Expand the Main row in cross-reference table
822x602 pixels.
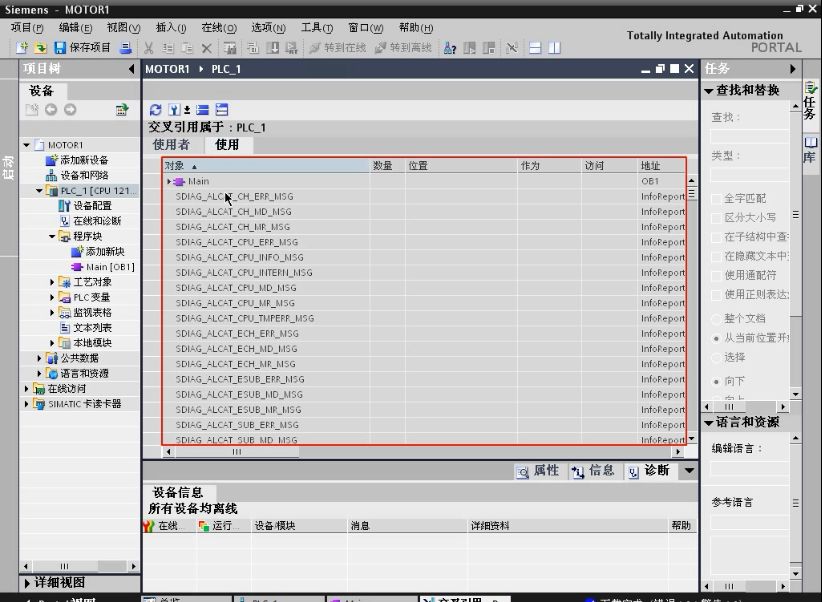click(169, 181)
